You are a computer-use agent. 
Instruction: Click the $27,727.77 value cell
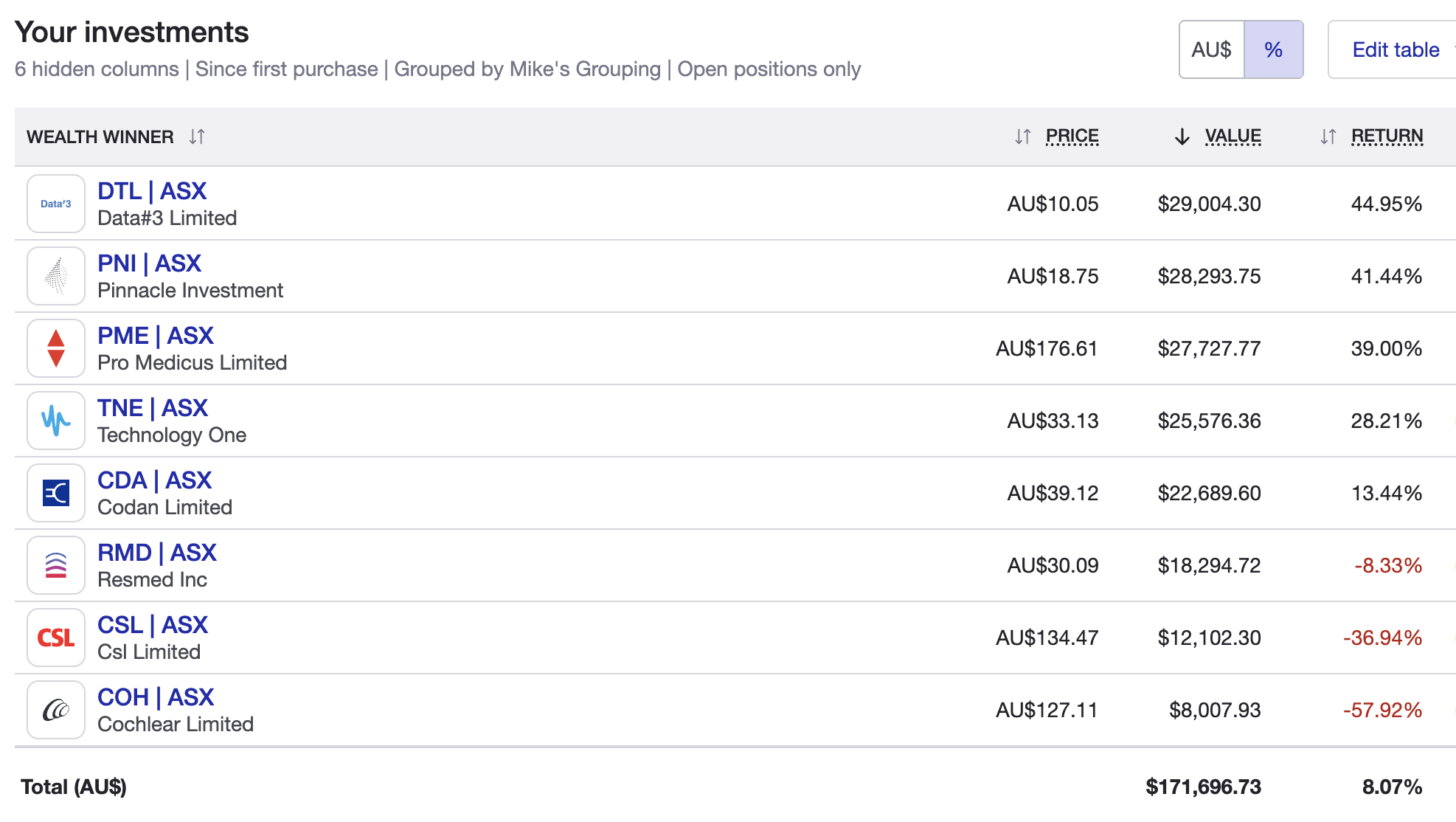coord(1210,348)
